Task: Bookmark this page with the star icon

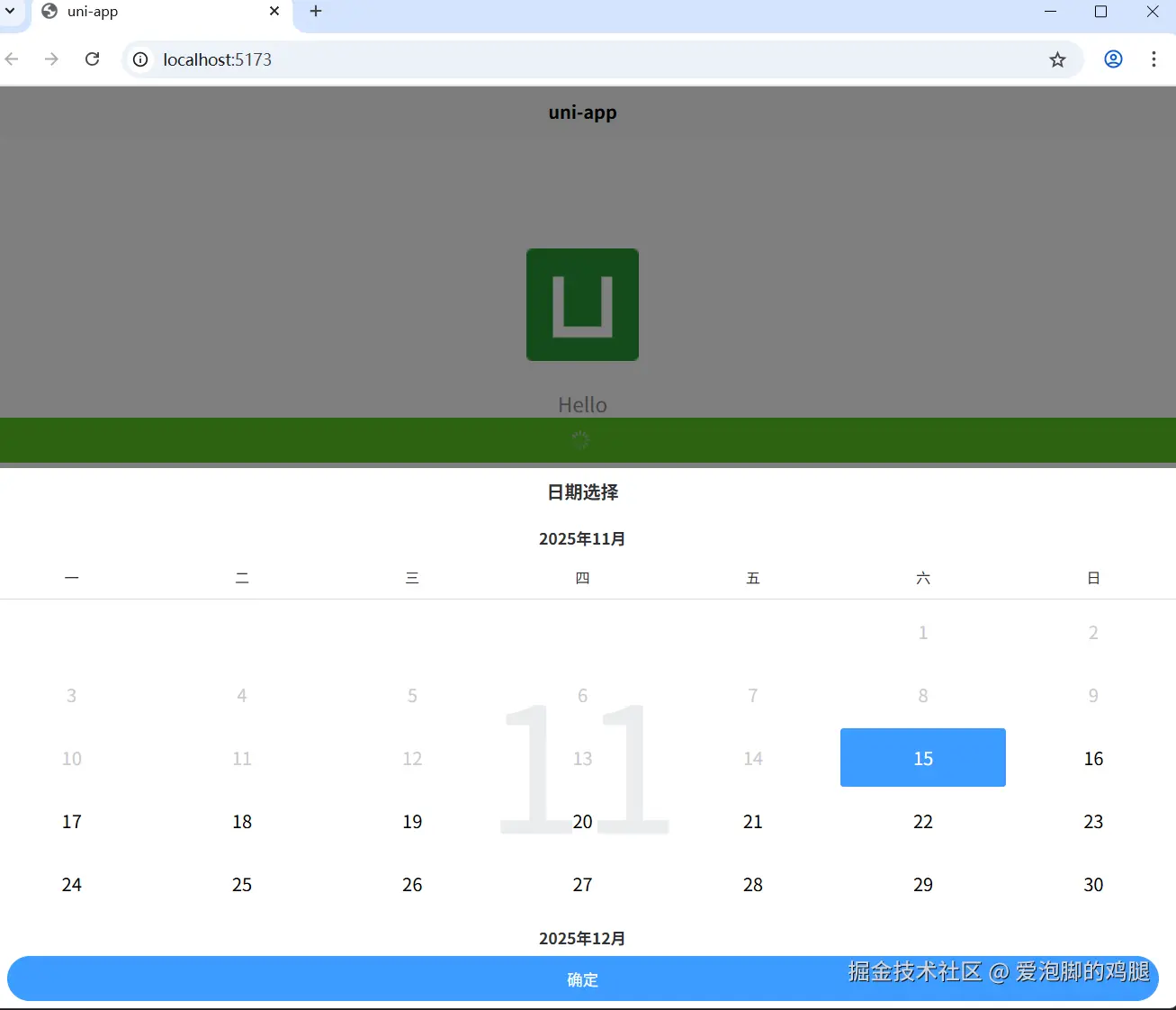Action: 1057,59
